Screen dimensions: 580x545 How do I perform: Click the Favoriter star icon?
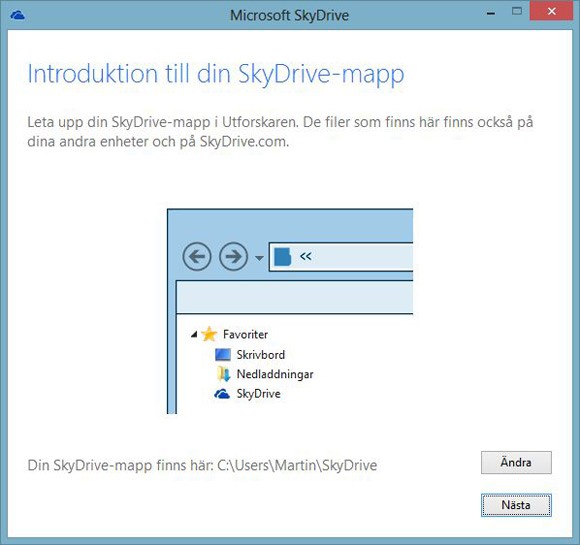point(209,334)
